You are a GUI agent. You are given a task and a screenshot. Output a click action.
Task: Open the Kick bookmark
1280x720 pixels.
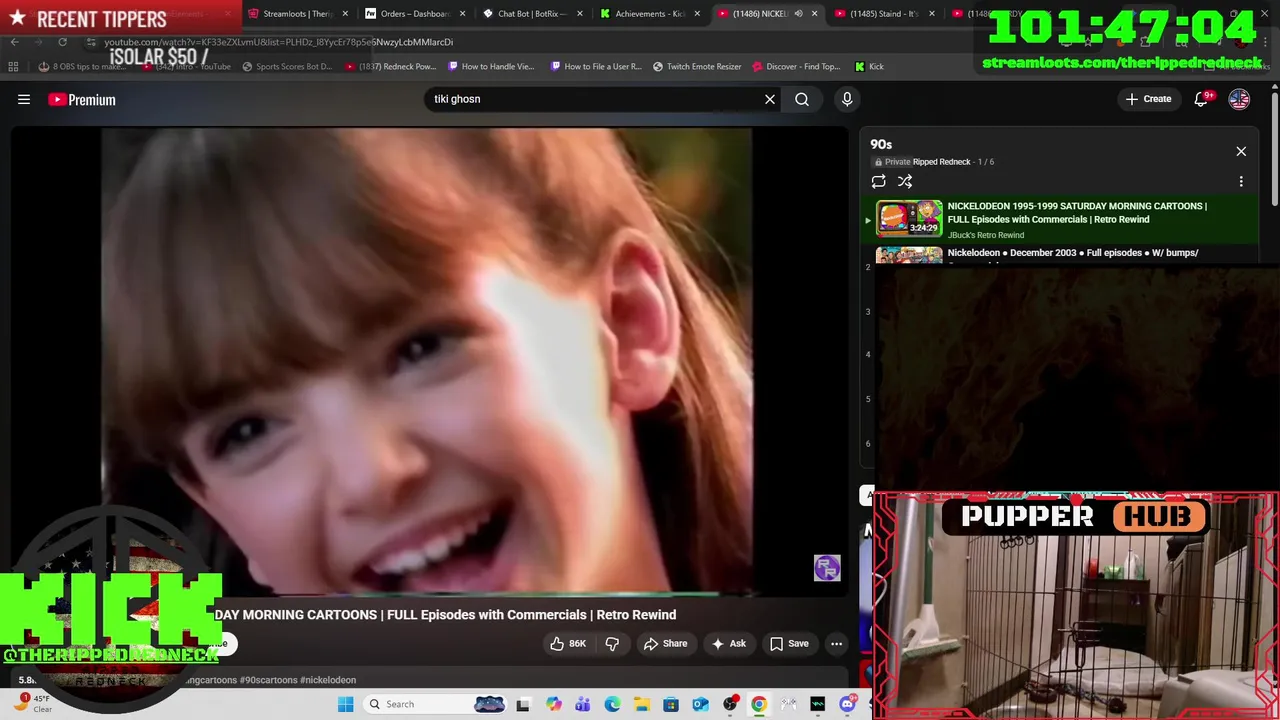pyautogui.click(x=869, y=67)
